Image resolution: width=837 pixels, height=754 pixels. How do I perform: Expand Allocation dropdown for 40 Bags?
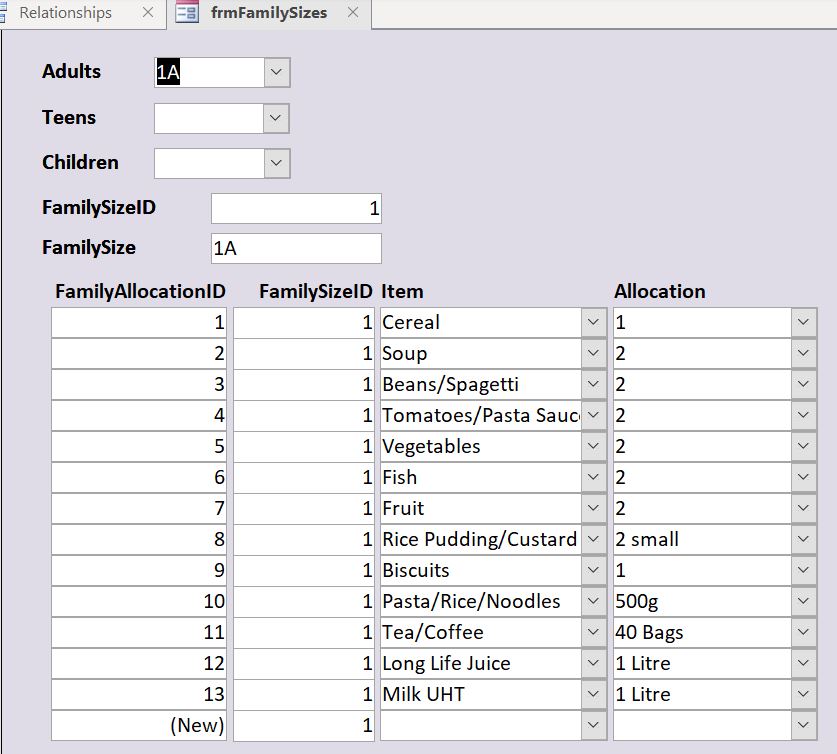pyautogui.click(x=804, y=632)
